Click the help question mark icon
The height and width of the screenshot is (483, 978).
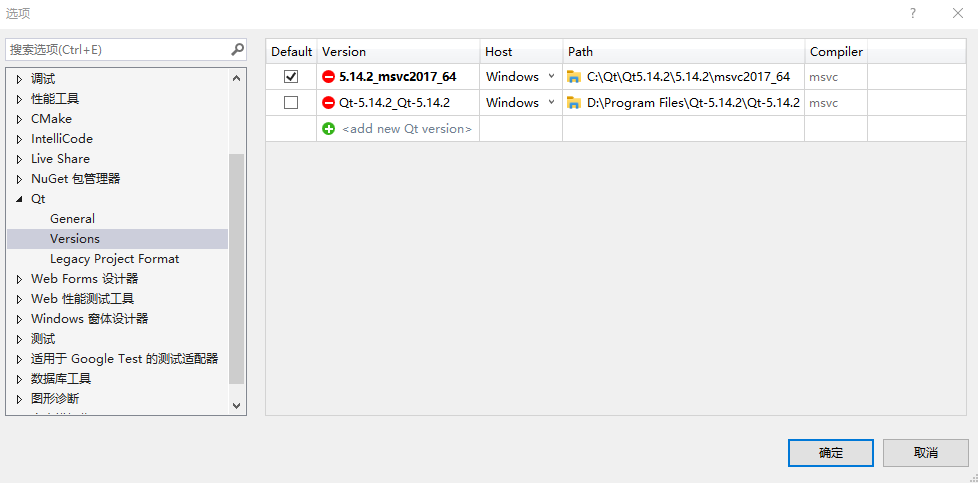912,13
